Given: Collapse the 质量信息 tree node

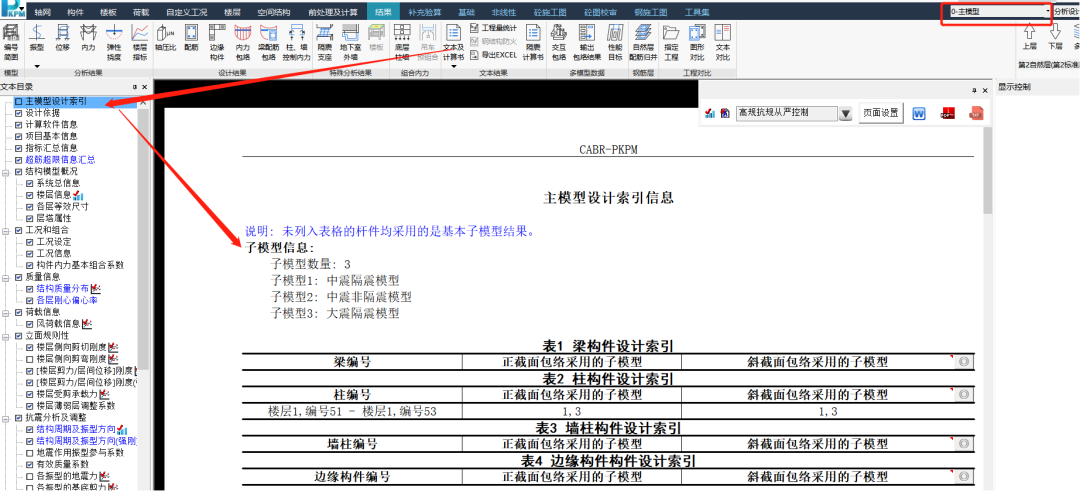Looking at the screenshot, I should tap(6, 277).
